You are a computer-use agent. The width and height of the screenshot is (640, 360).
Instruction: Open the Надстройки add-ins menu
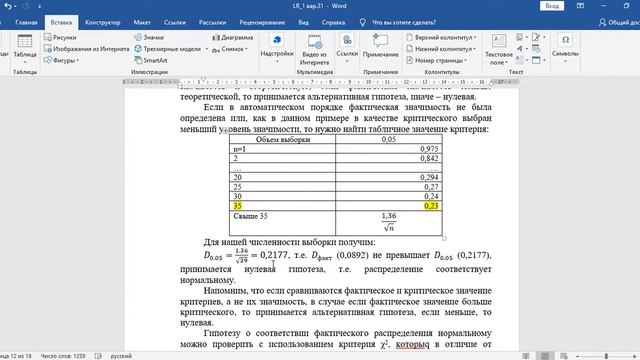(x=277, y=49)
